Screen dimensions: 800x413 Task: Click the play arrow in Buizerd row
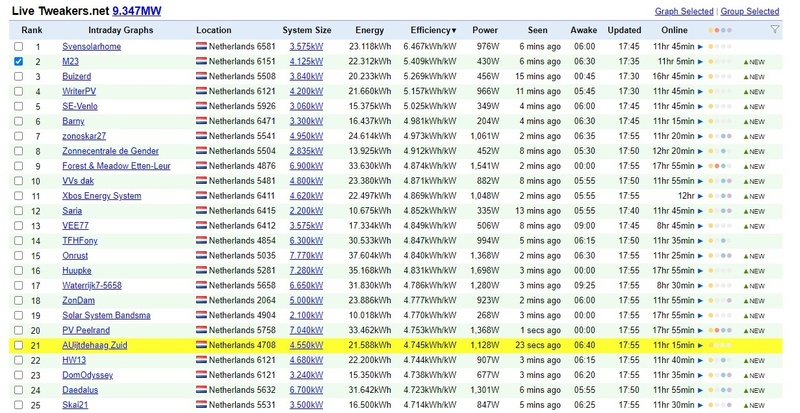pos(701,77)
